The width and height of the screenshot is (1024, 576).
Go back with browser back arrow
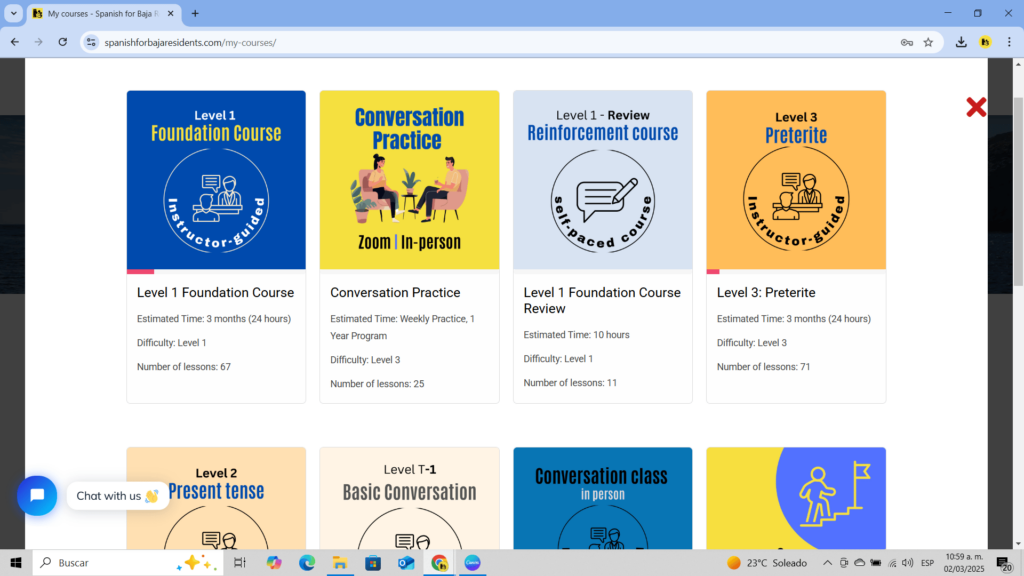click(14, 42)
